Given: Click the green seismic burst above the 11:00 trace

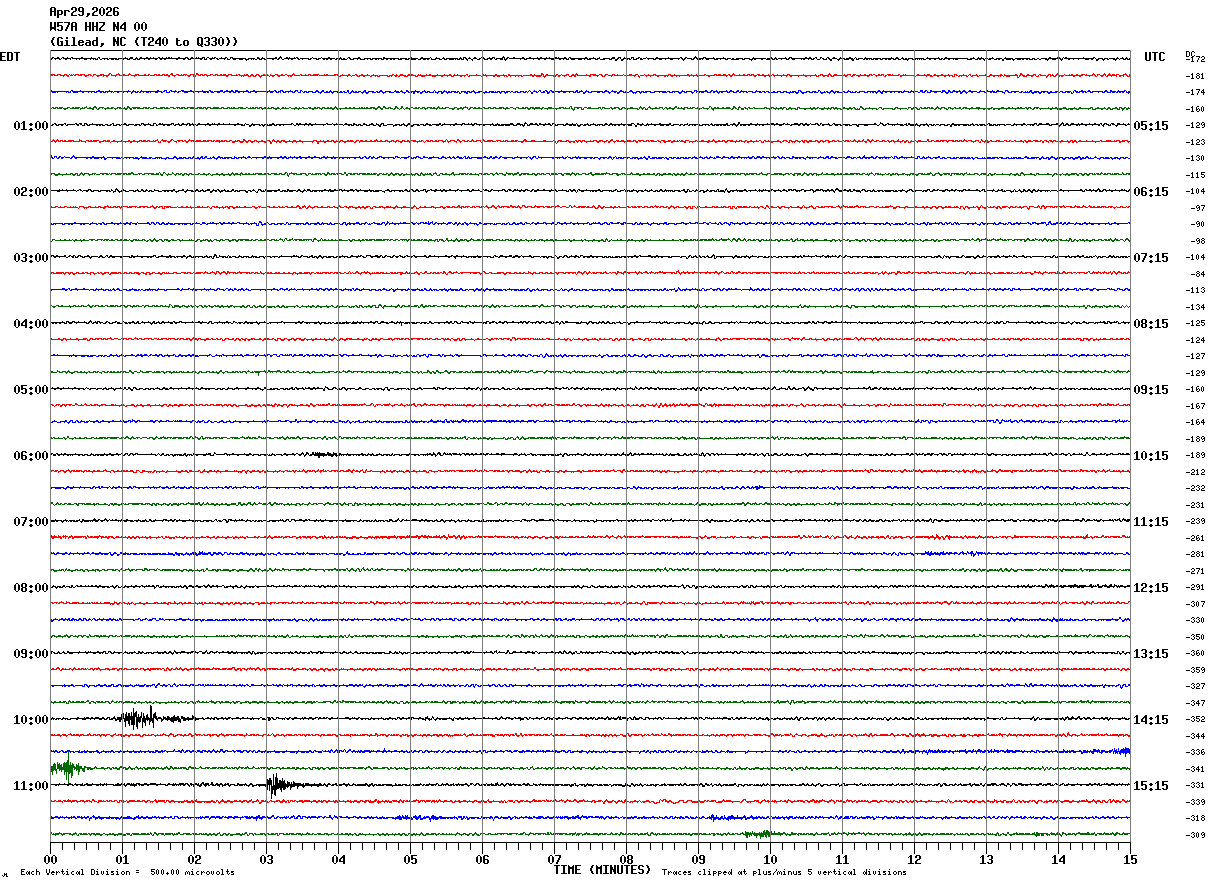Looking at the screenshot, I should click(x=68, y=767).
